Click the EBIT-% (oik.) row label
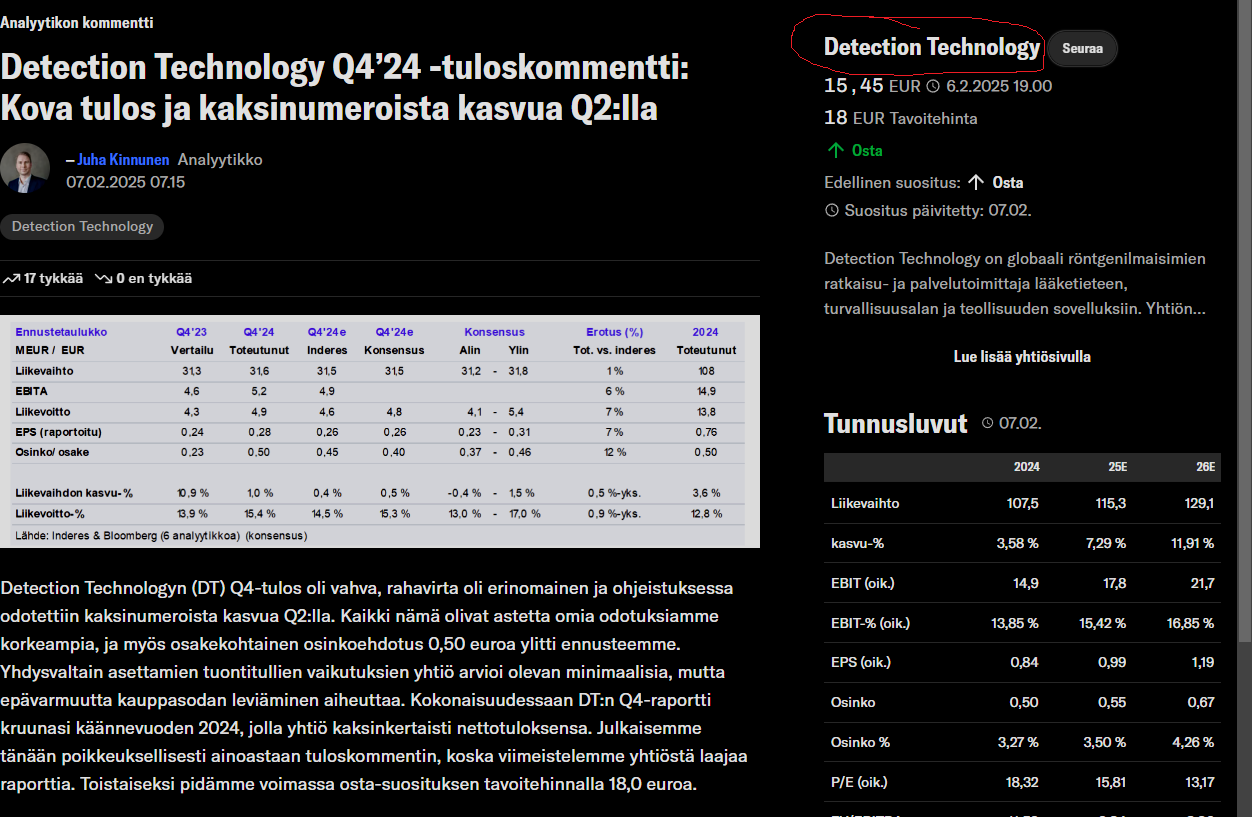Screen dimensions: 1252x817 pos(870,623)
